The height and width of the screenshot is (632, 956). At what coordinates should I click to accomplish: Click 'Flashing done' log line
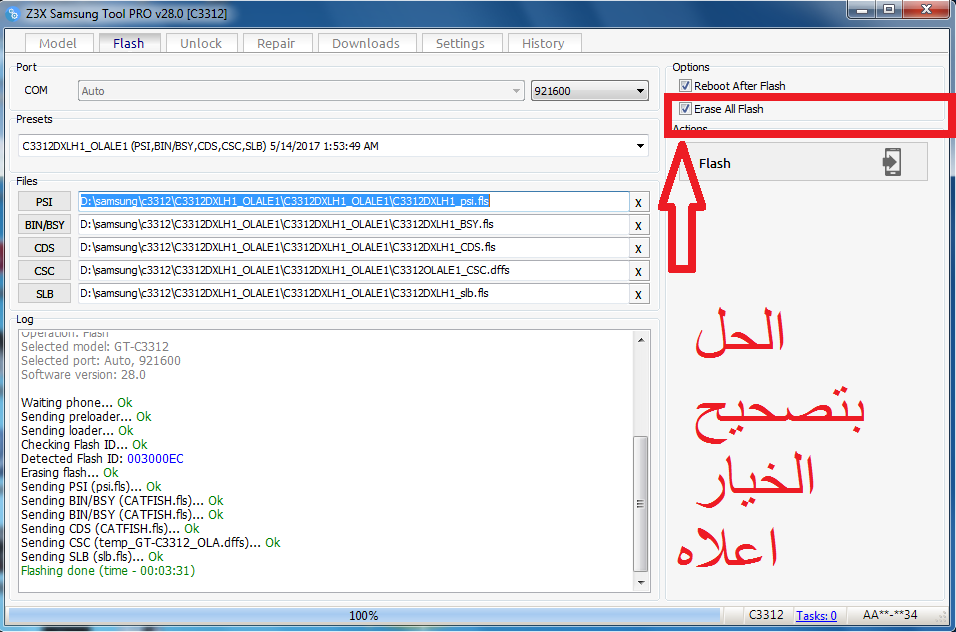pos(108,570)
